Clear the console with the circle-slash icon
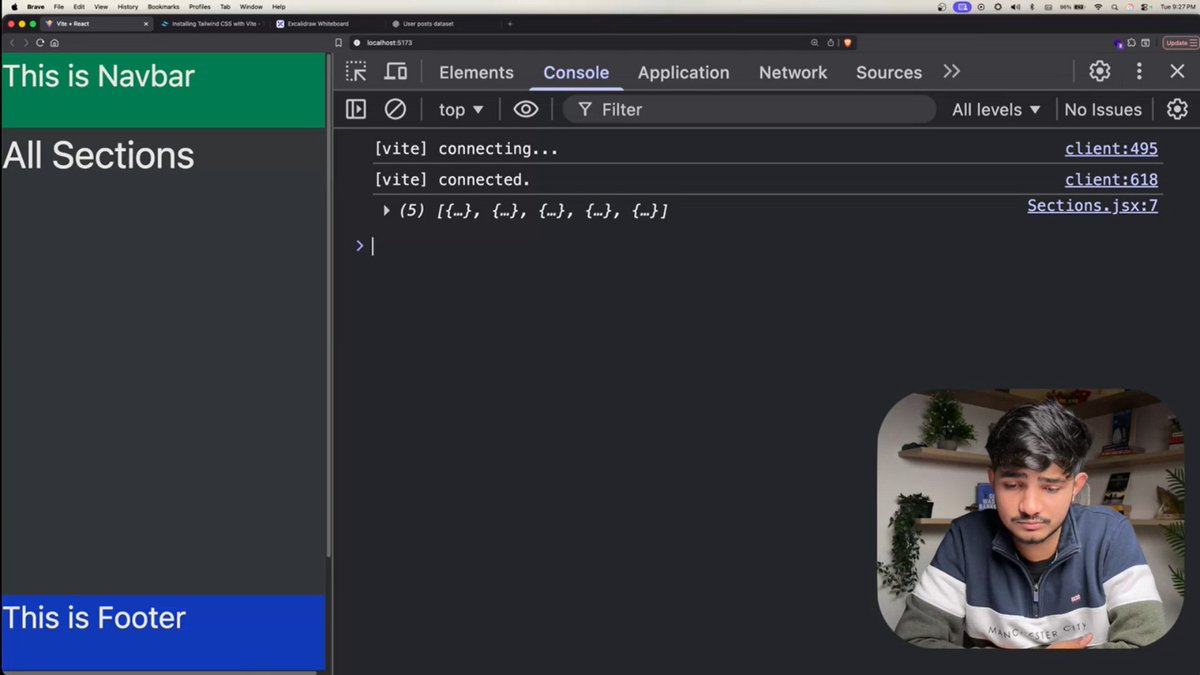Viewport: 1200px width, 675px height. point(396,109)
